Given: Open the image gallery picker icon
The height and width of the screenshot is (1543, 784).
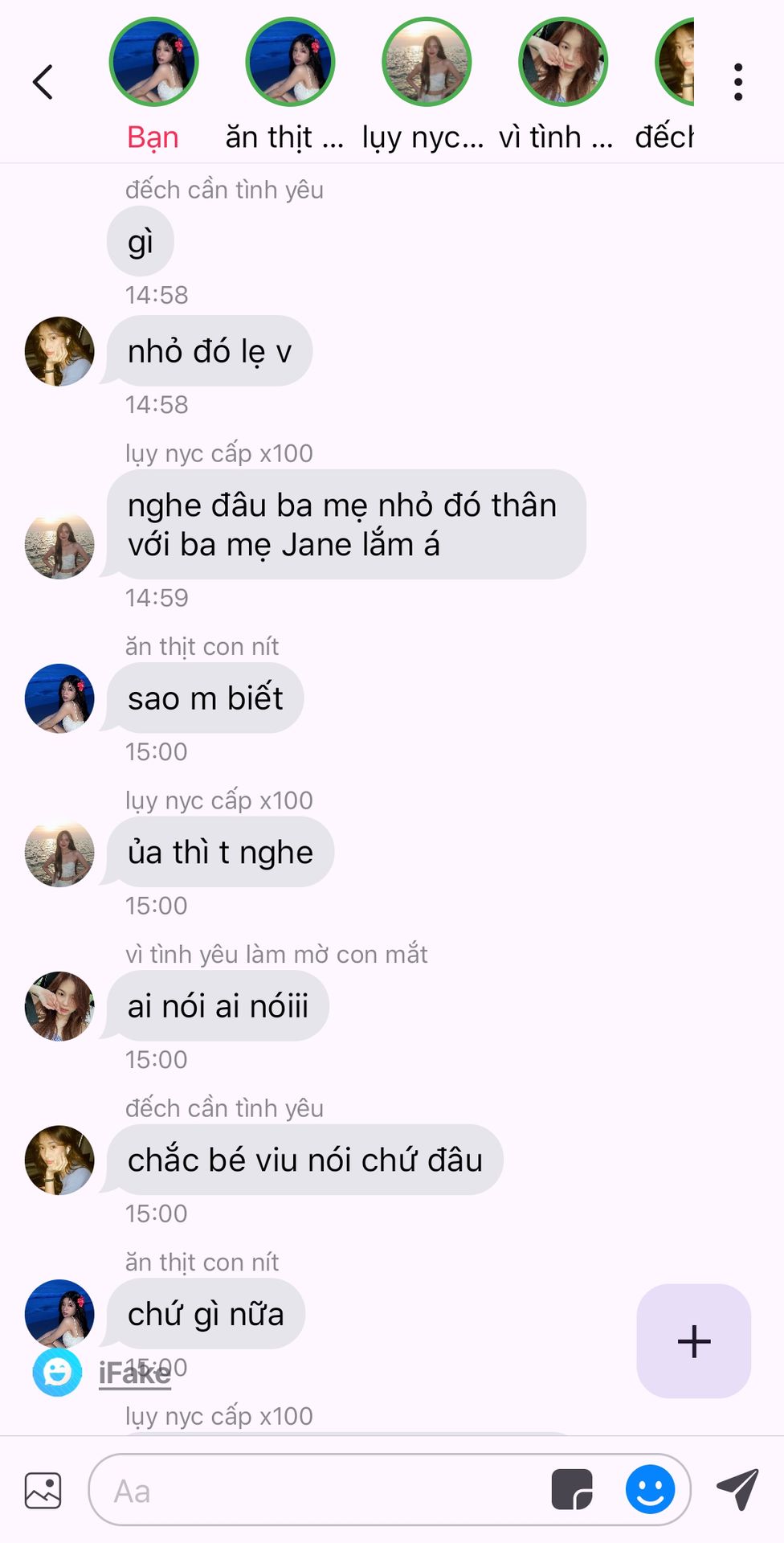Looking at the screenshot, I should pyautogui.click(x=43, y=1491).
